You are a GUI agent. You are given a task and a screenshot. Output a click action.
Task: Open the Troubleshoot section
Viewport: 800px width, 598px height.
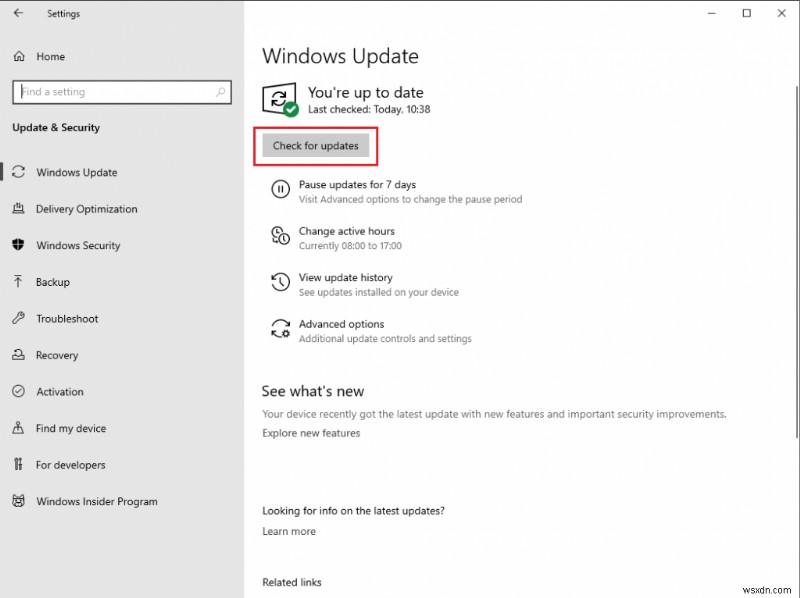[x=67, y=319]
